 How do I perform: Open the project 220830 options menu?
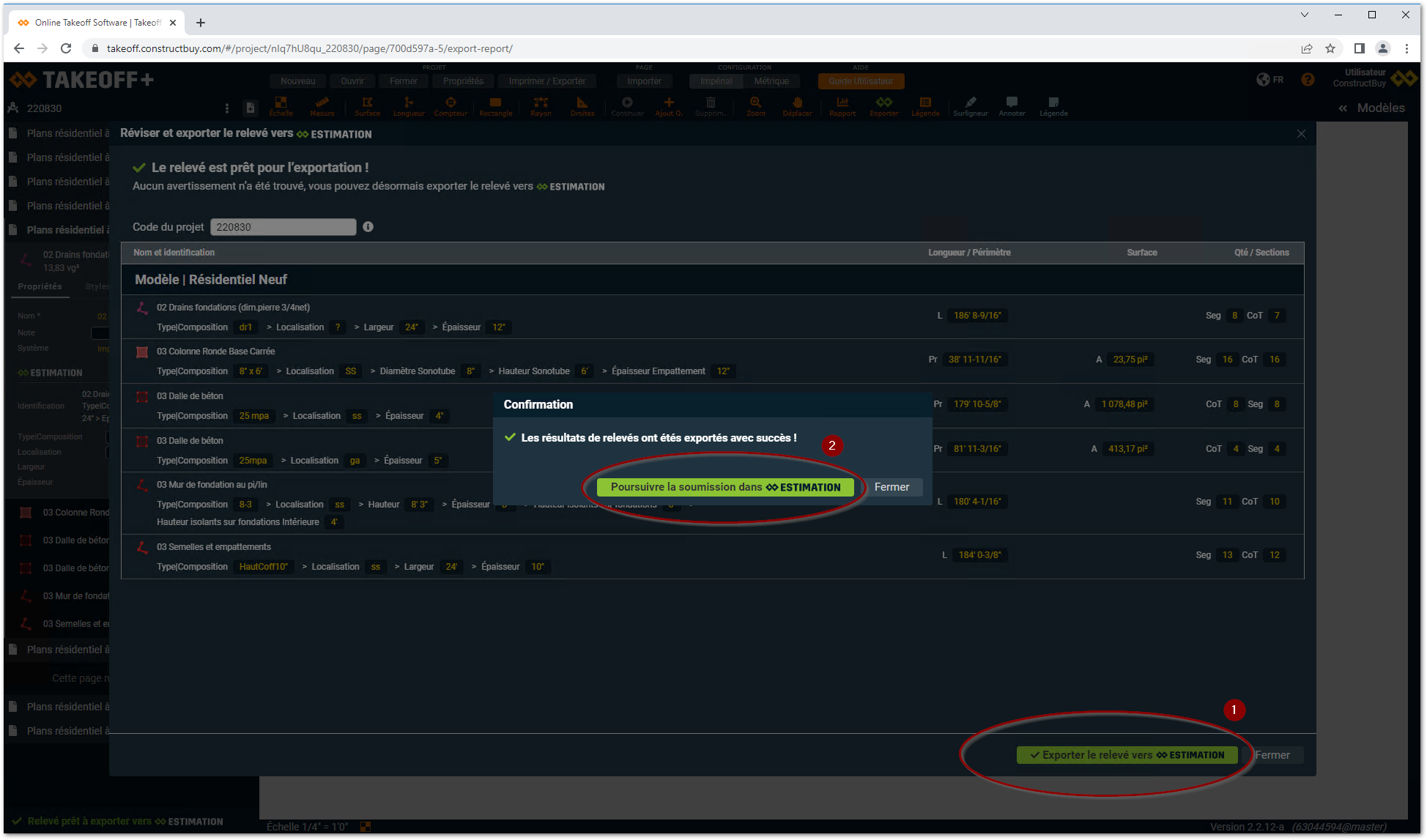[x=227, y=108]
